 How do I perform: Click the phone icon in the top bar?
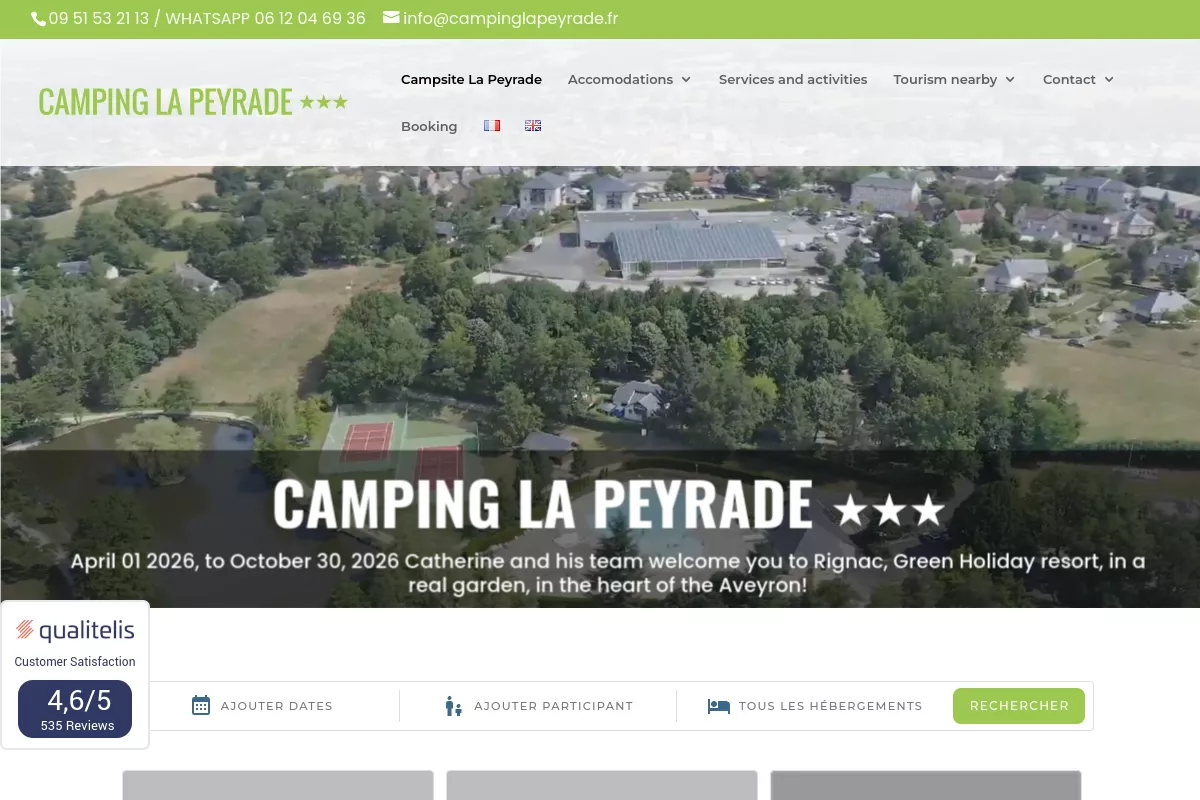pos(38,18)
